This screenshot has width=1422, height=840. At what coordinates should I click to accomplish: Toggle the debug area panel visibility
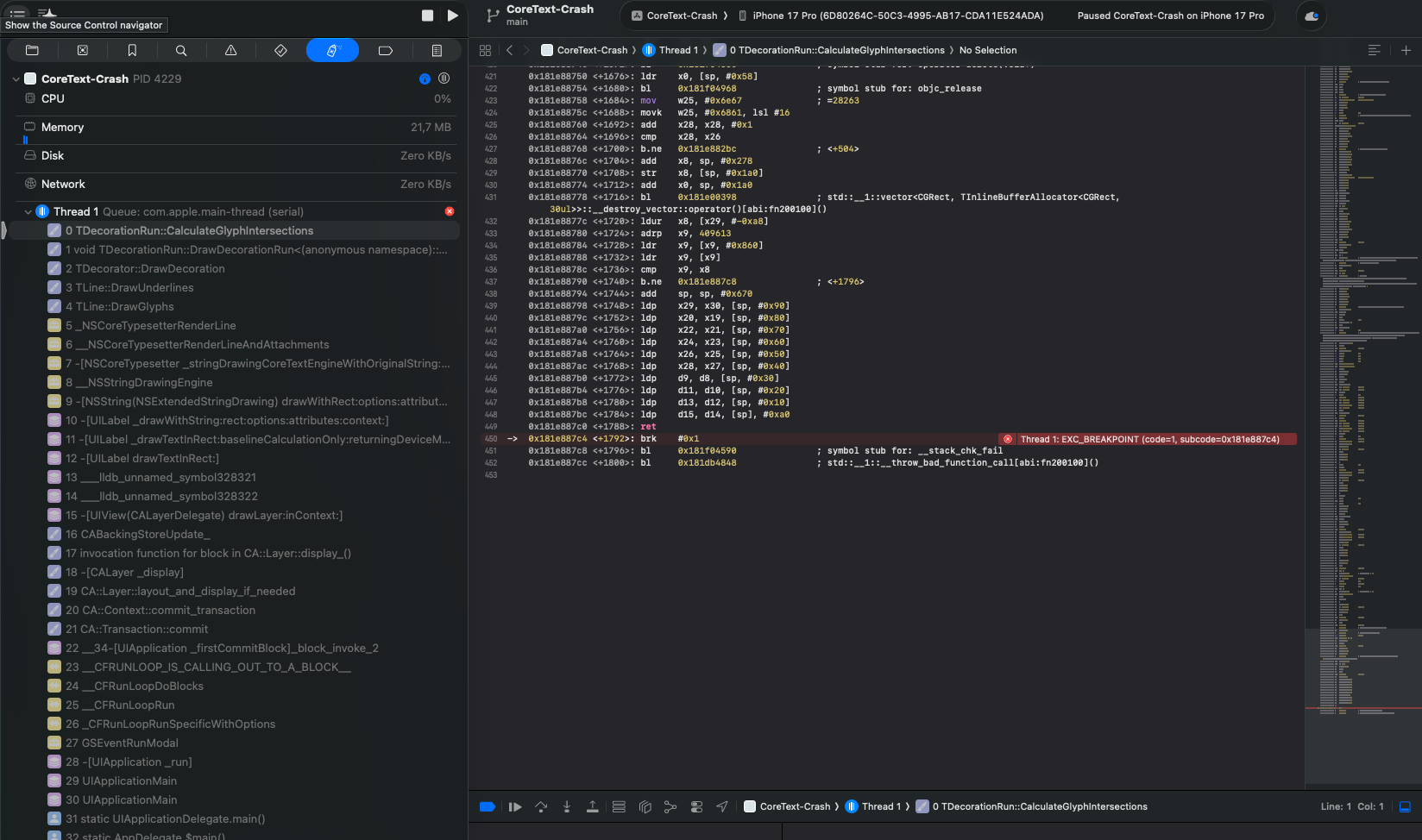coord(1405,807)
